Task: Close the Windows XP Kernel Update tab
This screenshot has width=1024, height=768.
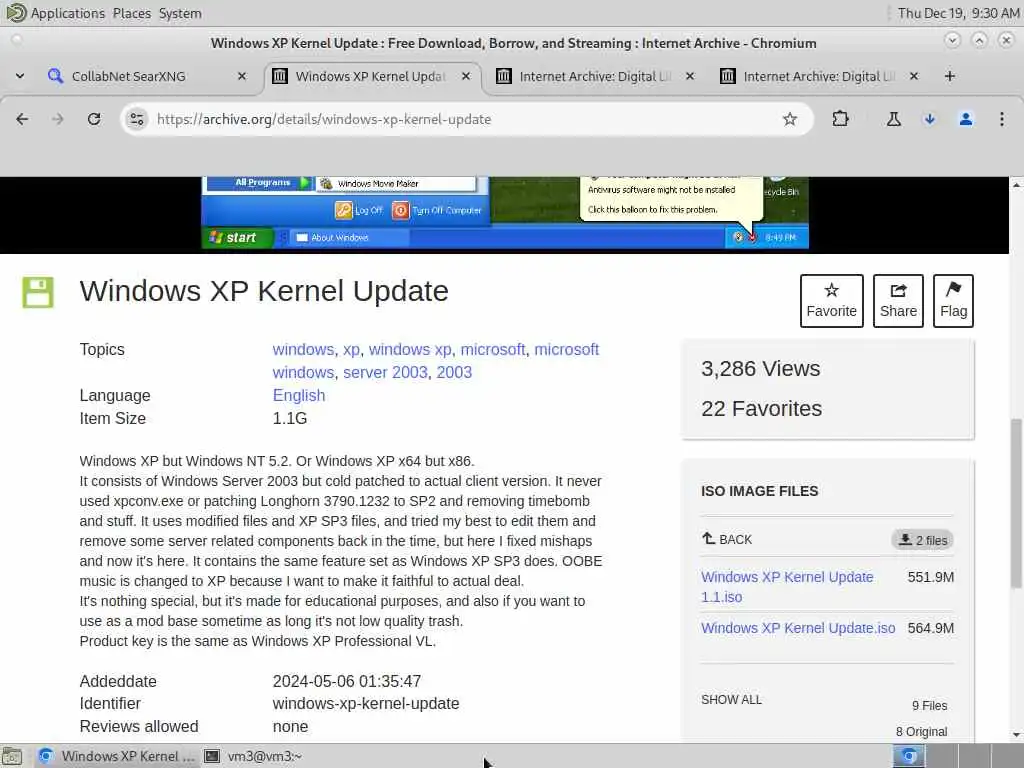Action: click(x=466, y=76)
